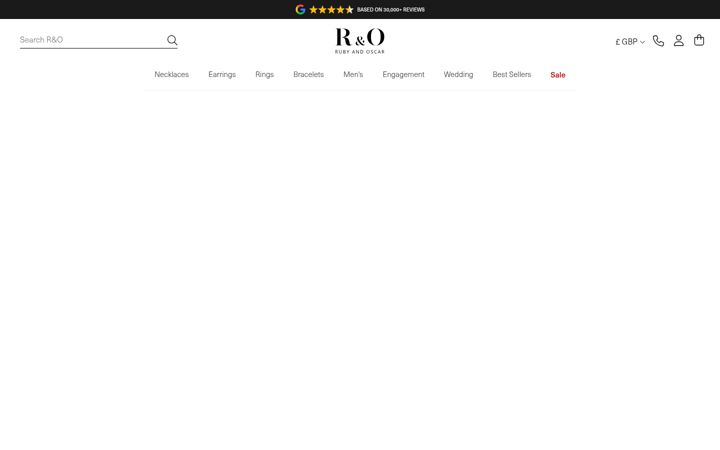
Task: Click the Google G logo
Action: [300, 10]
